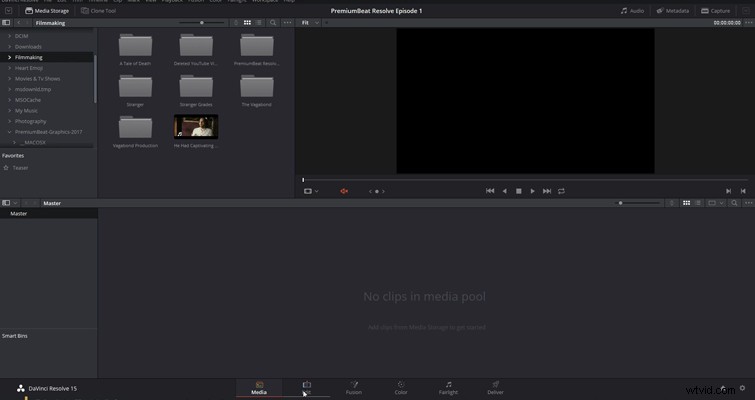755x400 pixels.
Task: Select the My Music folder row
Action: (x=47, y=111)
